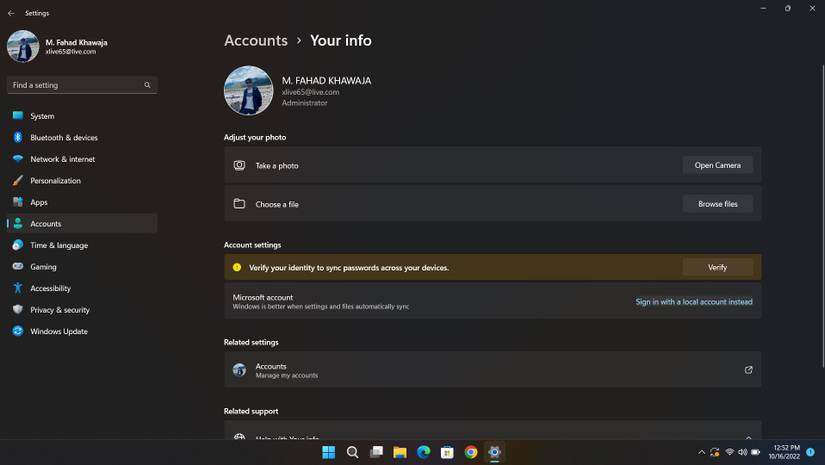Click the battery icon in the system tray

click(756, 452)
